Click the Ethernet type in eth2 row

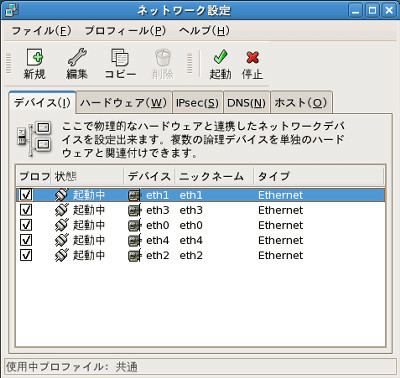tap(281, 255)
